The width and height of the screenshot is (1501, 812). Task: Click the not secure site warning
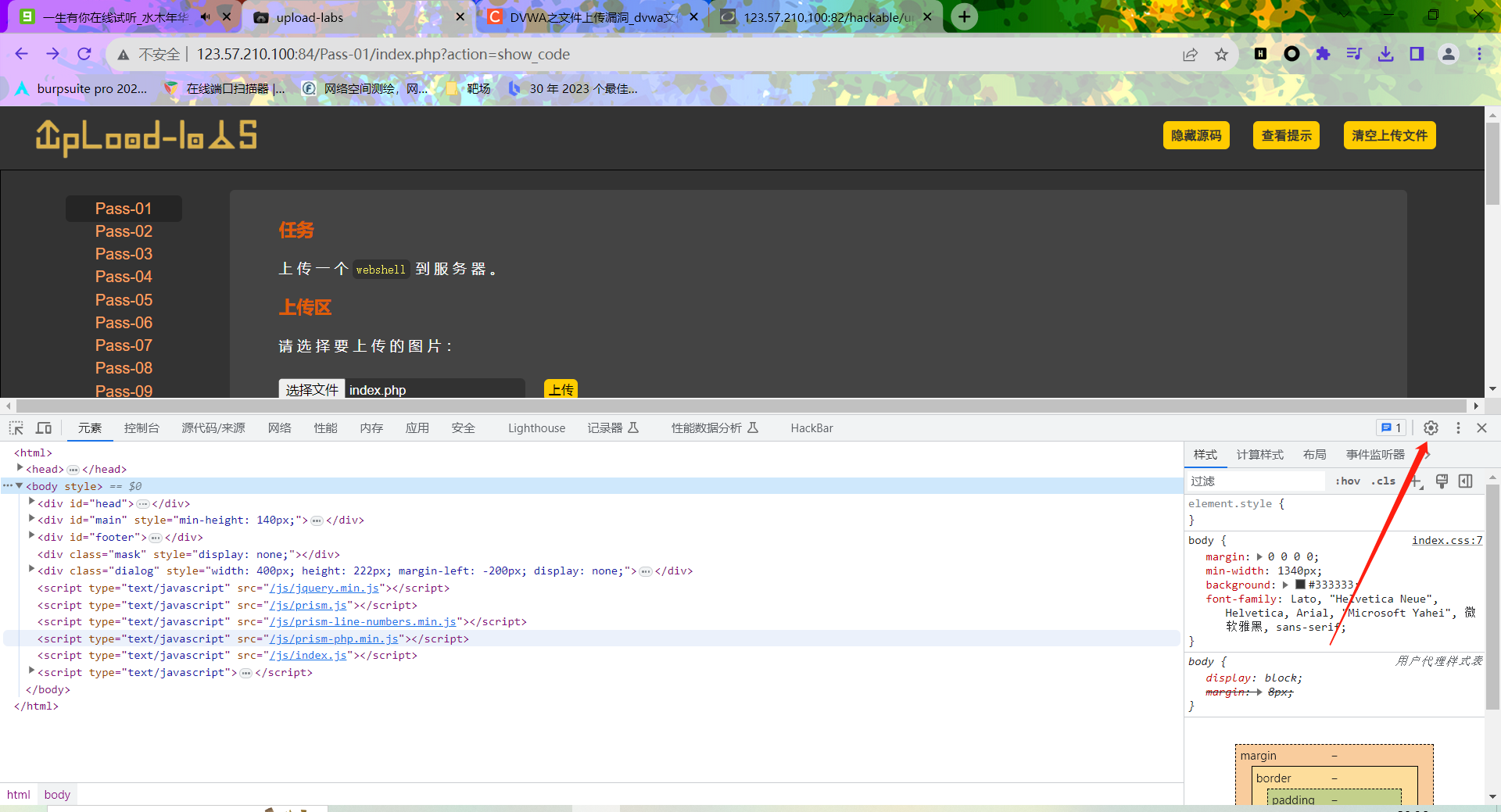pos(149,54)
